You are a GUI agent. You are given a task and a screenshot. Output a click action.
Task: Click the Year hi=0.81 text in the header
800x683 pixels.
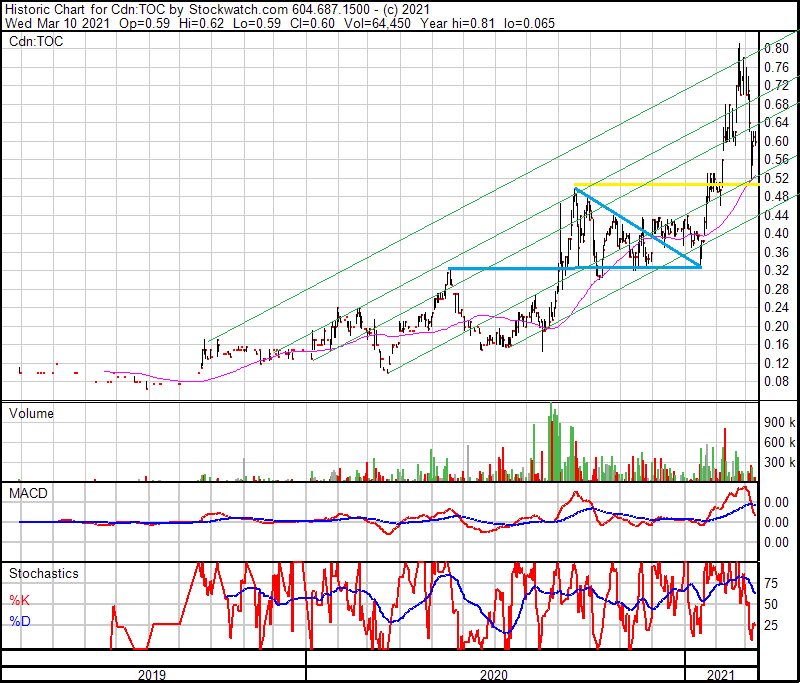[457, 23]
